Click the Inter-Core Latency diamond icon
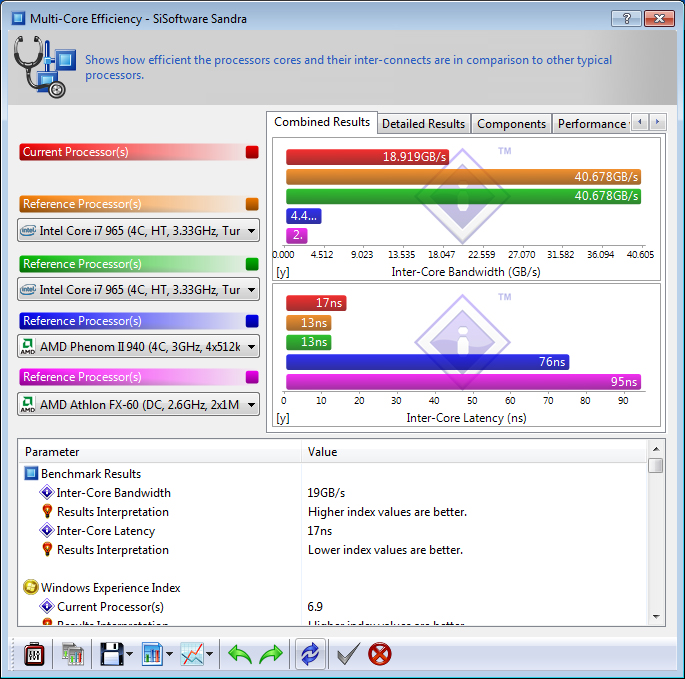Image resolution: width=685 pixels, height=679 pixels. click(47, 530)
